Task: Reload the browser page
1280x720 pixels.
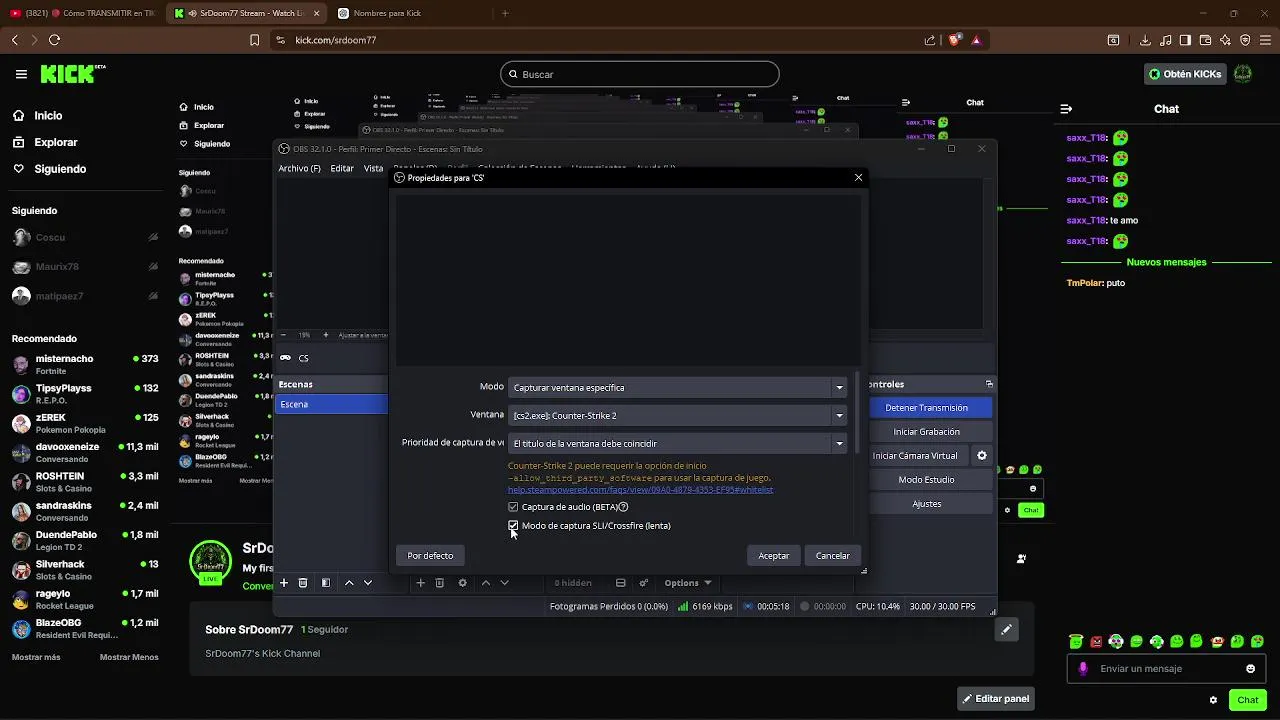Action: tap(54, 40)
